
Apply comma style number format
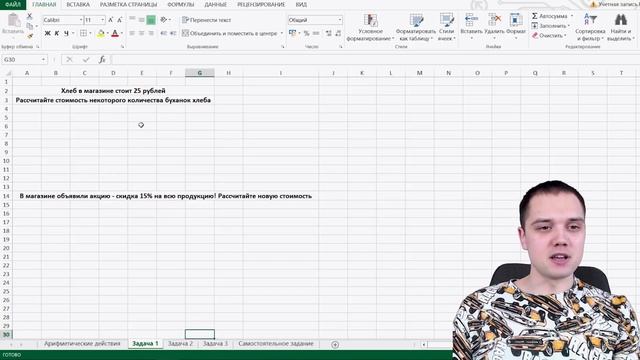(316, 33)
